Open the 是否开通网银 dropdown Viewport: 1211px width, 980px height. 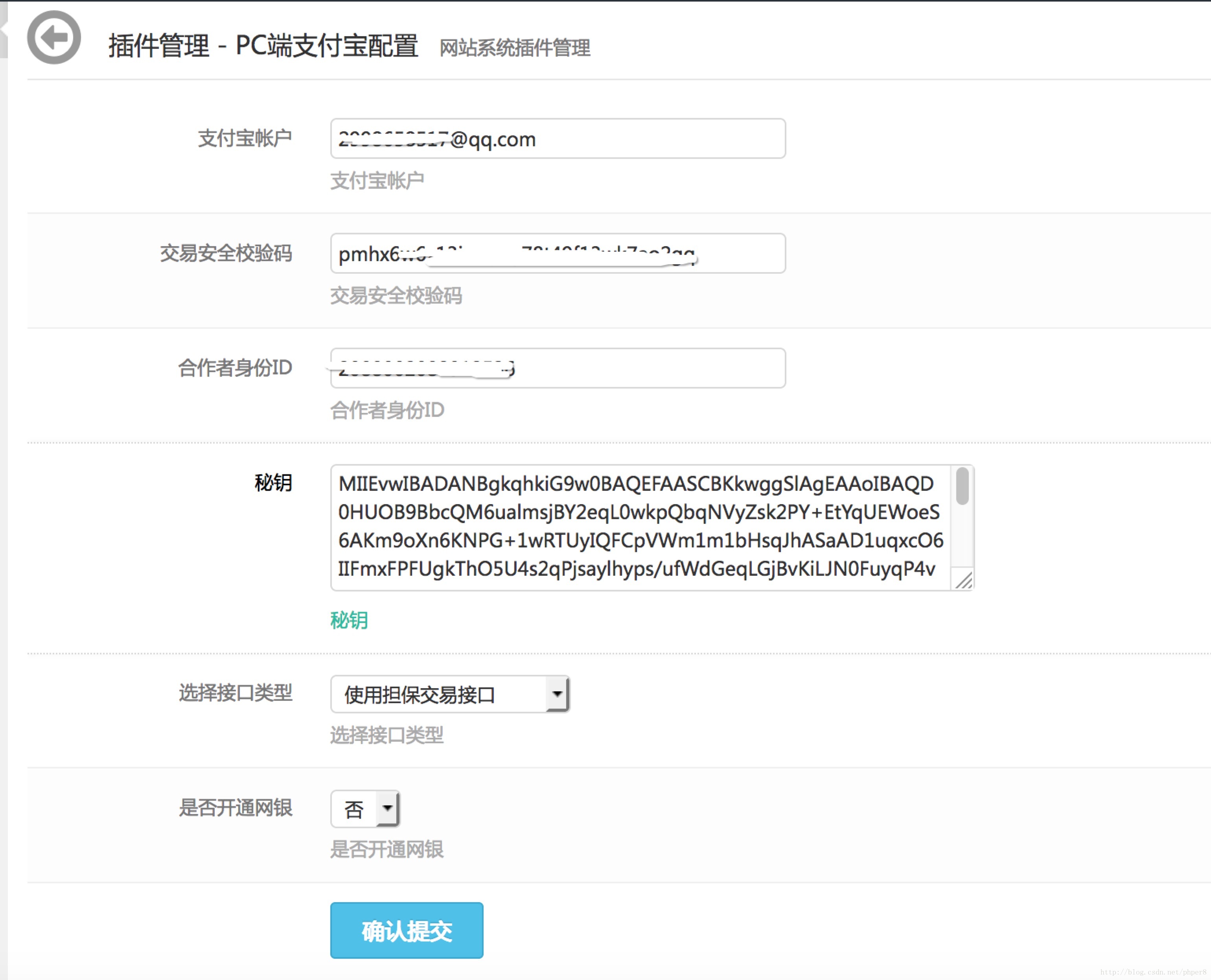(365, 809)
